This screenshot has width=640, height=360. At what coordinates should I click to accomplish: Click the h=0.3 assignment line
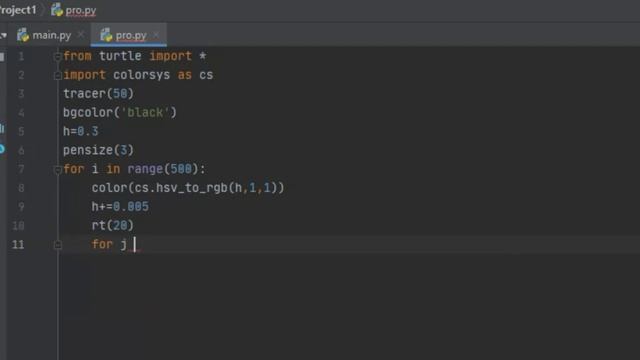pos(80,131)
